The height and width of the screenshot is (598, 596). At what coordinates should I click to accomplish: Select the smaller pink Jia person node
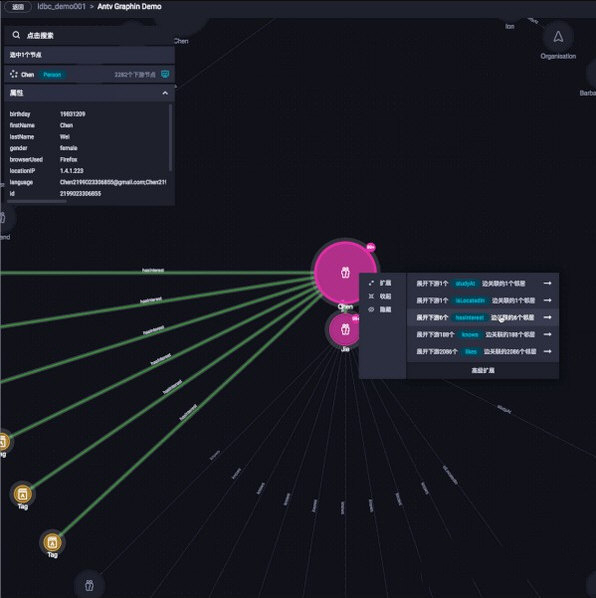[x=345, y=329]
